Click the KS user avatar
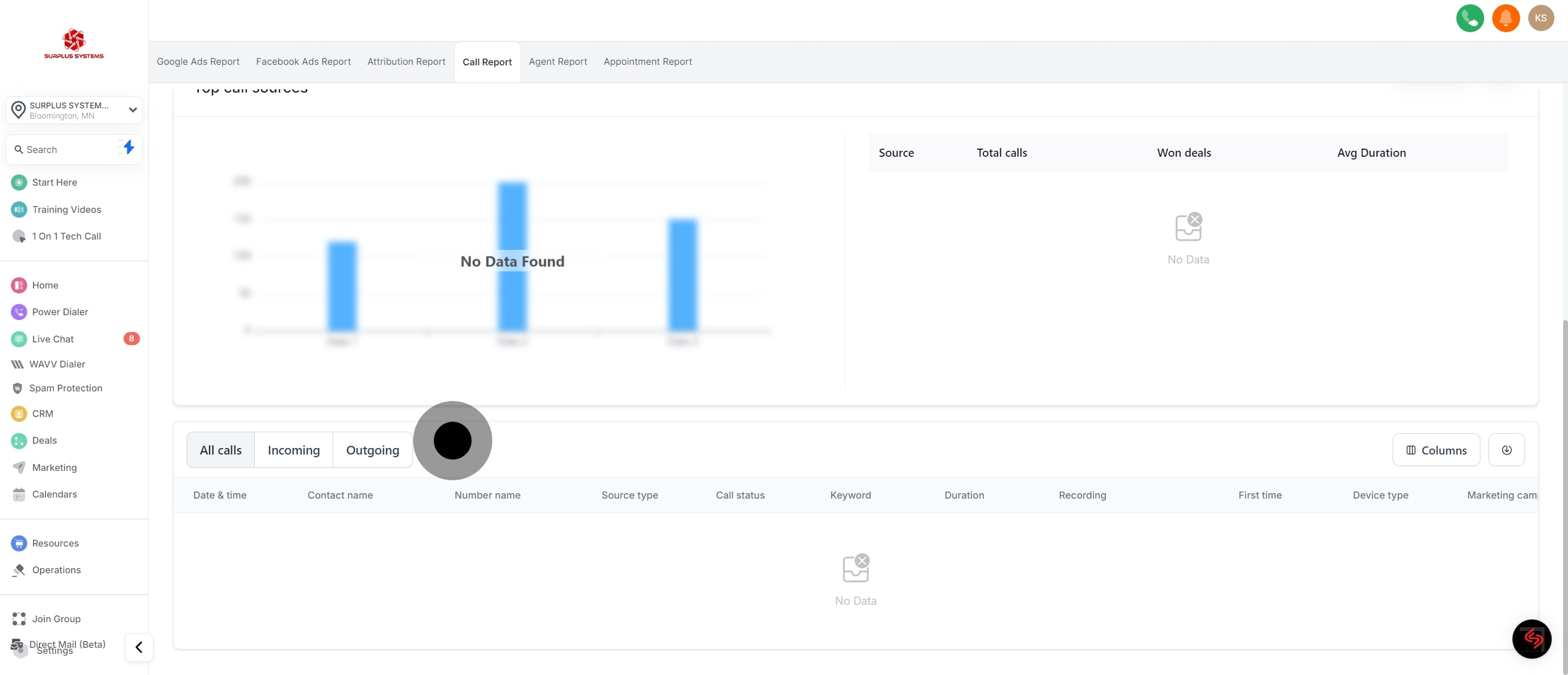 (x=1541, y=19)
